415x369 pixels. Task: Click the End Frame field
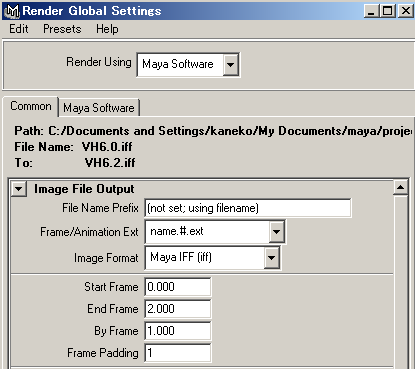point(178,309)
